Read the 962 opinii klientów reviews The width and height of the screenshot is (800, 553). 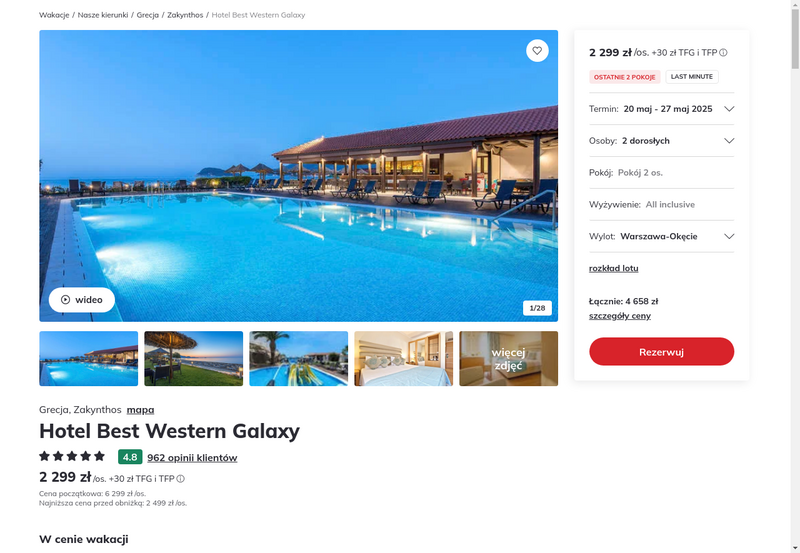pos(192,458)
